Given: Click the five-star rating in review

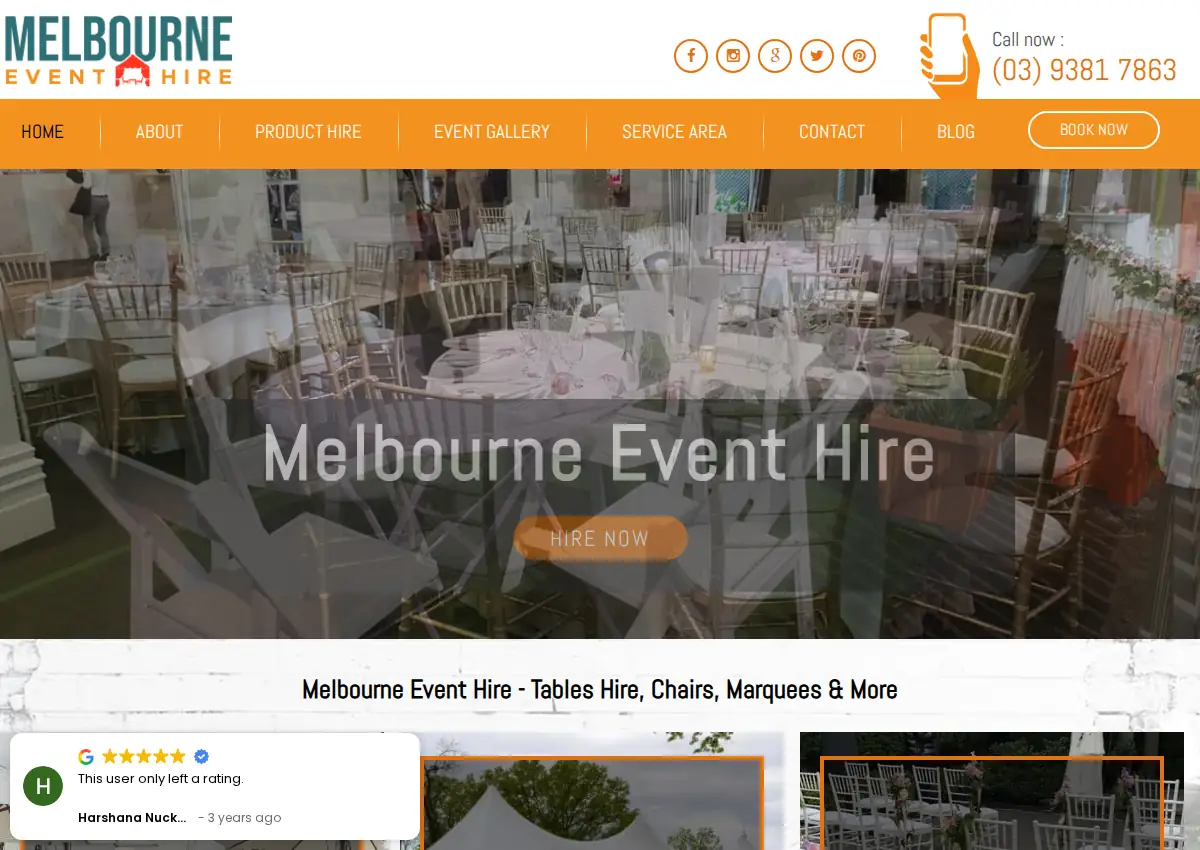Looking at the screenshot, I should [144, 756].
